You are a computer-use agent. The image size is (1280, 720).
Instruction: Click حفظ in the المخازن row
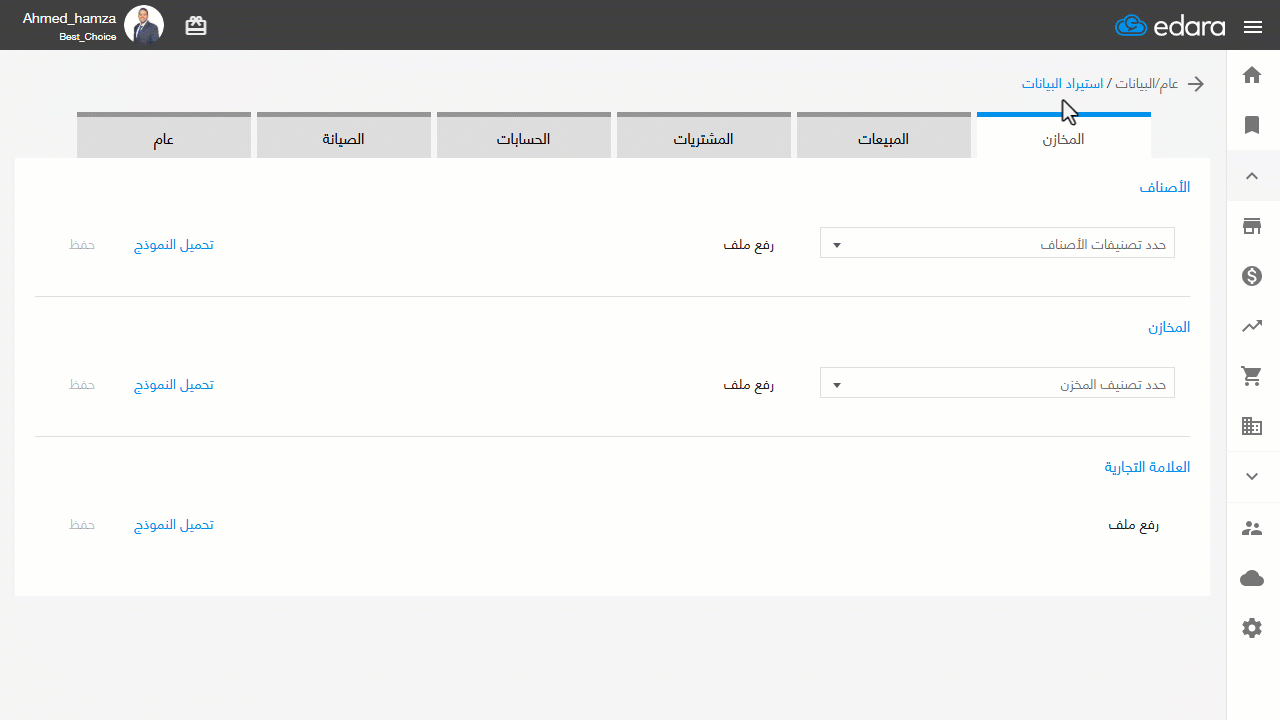(82, 385)
